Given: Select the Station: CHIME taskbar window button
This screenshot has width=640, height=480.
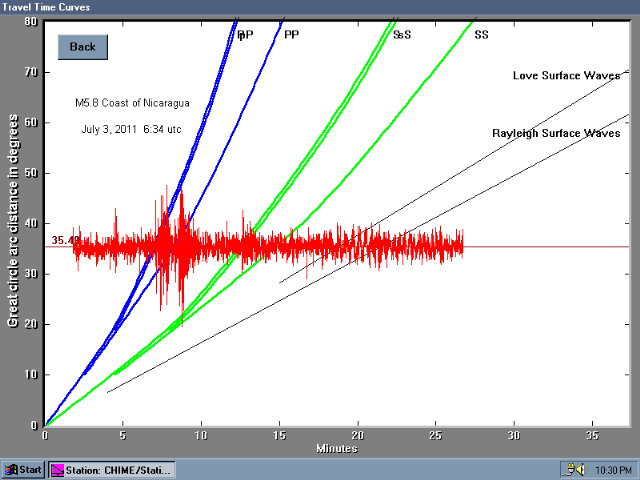Looking at the screenshot, I should click(x=112, y=469).
